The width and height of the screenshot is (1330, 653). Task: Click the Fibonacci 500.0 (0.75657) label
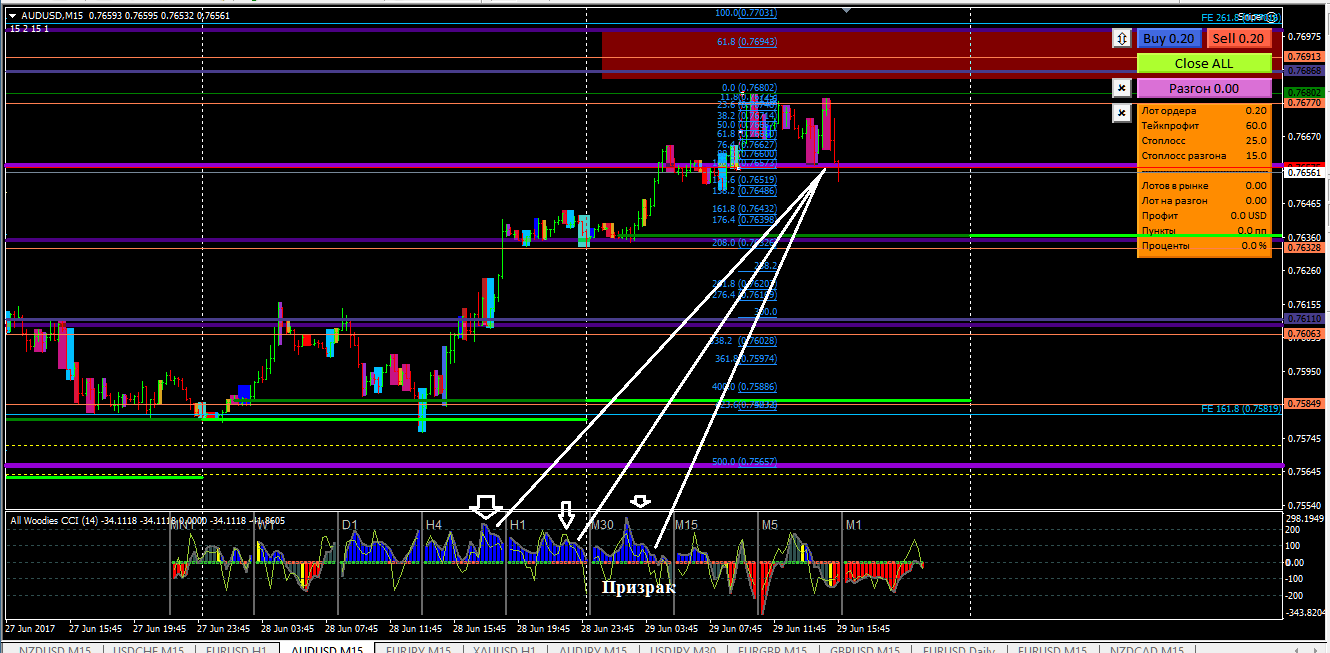tap(744, 462)
